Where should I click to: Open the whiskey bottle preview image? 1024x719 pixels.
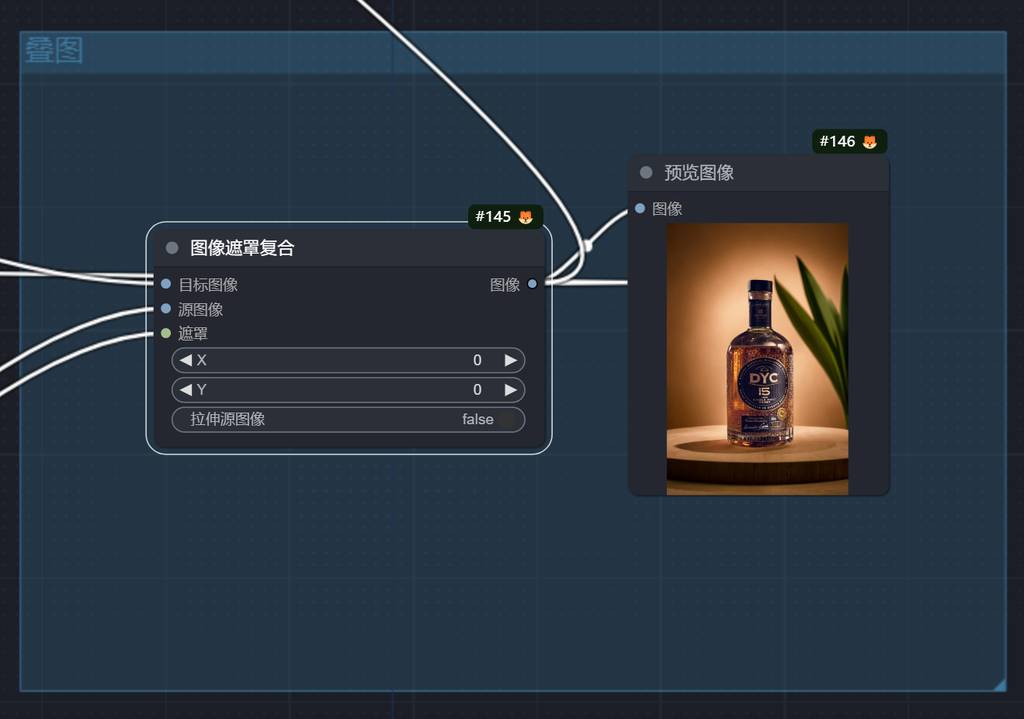click(757, 358)
